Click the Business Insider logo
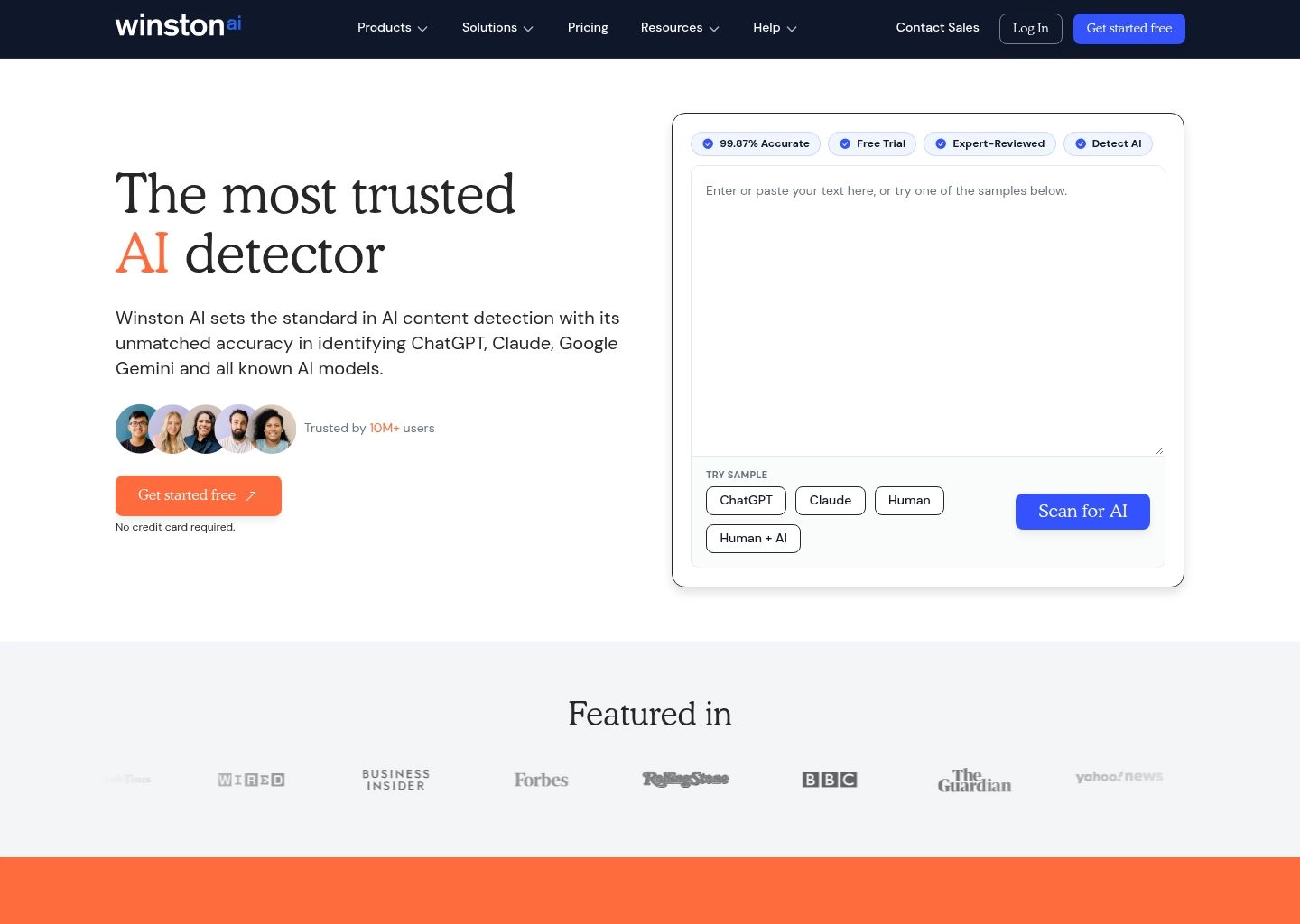 [395, 780]
